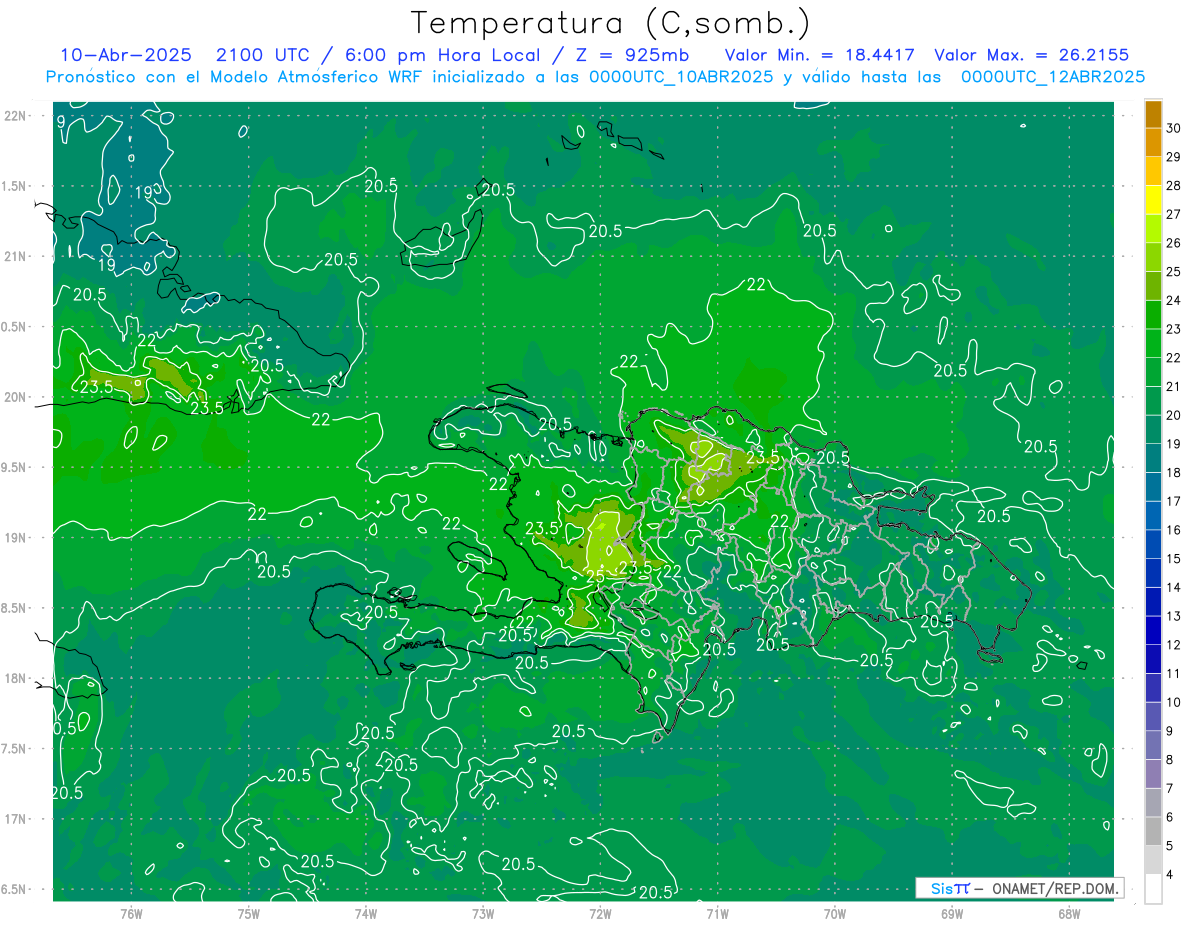Click the legend number '27'
This screenshot has width=1200, height=927.
coord(1174,214)
